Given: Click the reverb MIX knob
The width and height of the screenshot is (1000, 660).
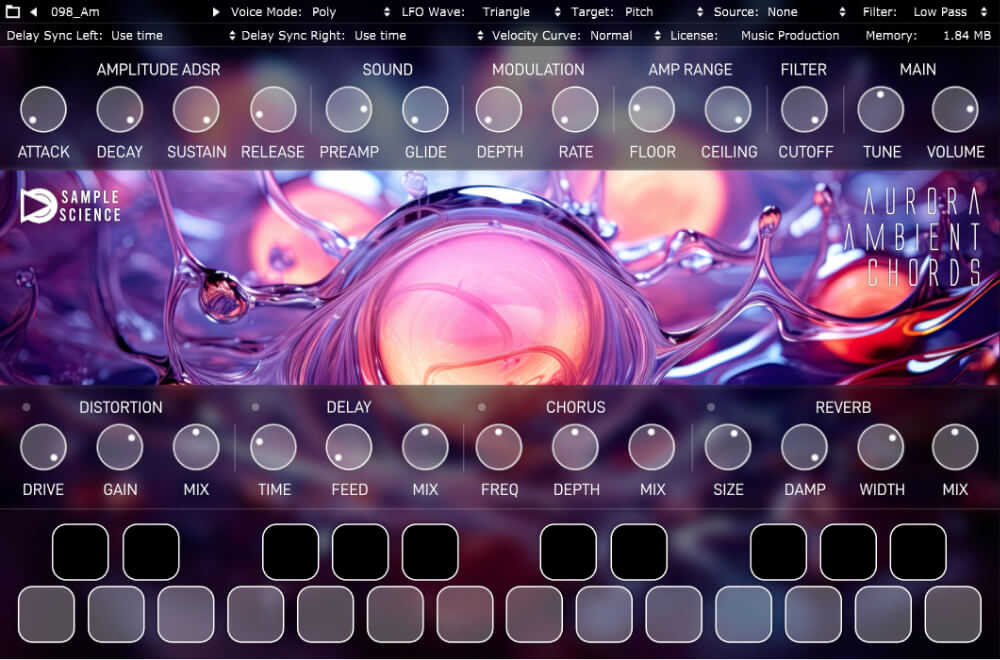Looking at the screenshot, I should (x=955, y=447).
